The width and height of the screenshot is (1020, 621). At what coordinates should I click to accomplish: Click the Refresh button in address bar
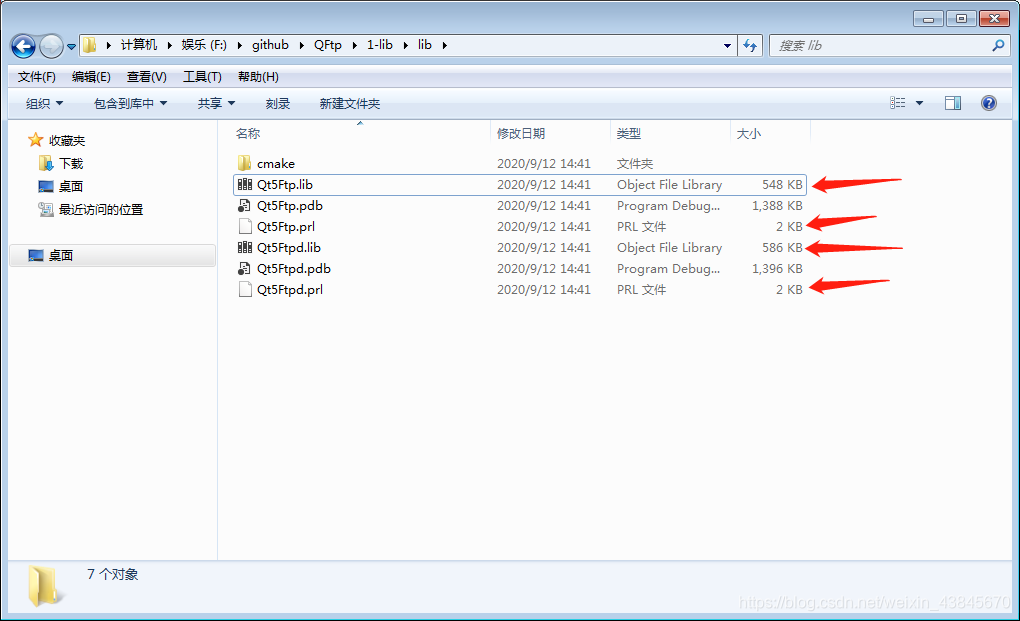[750, 46]
